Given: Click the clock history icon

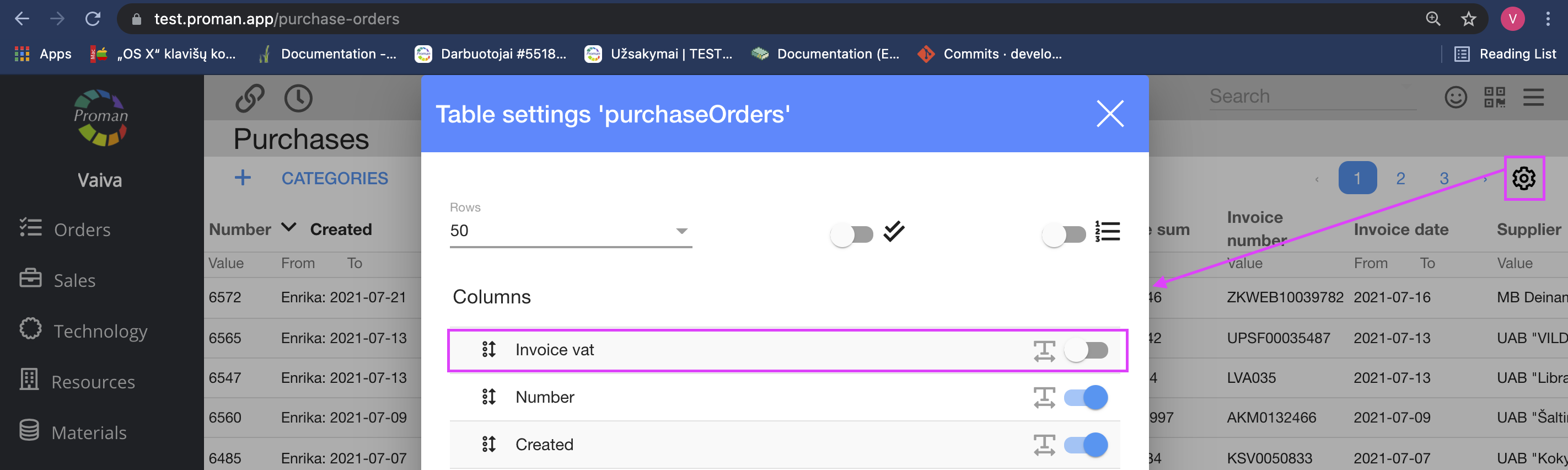Looking at the screenshot, I should tap(298, 98).
